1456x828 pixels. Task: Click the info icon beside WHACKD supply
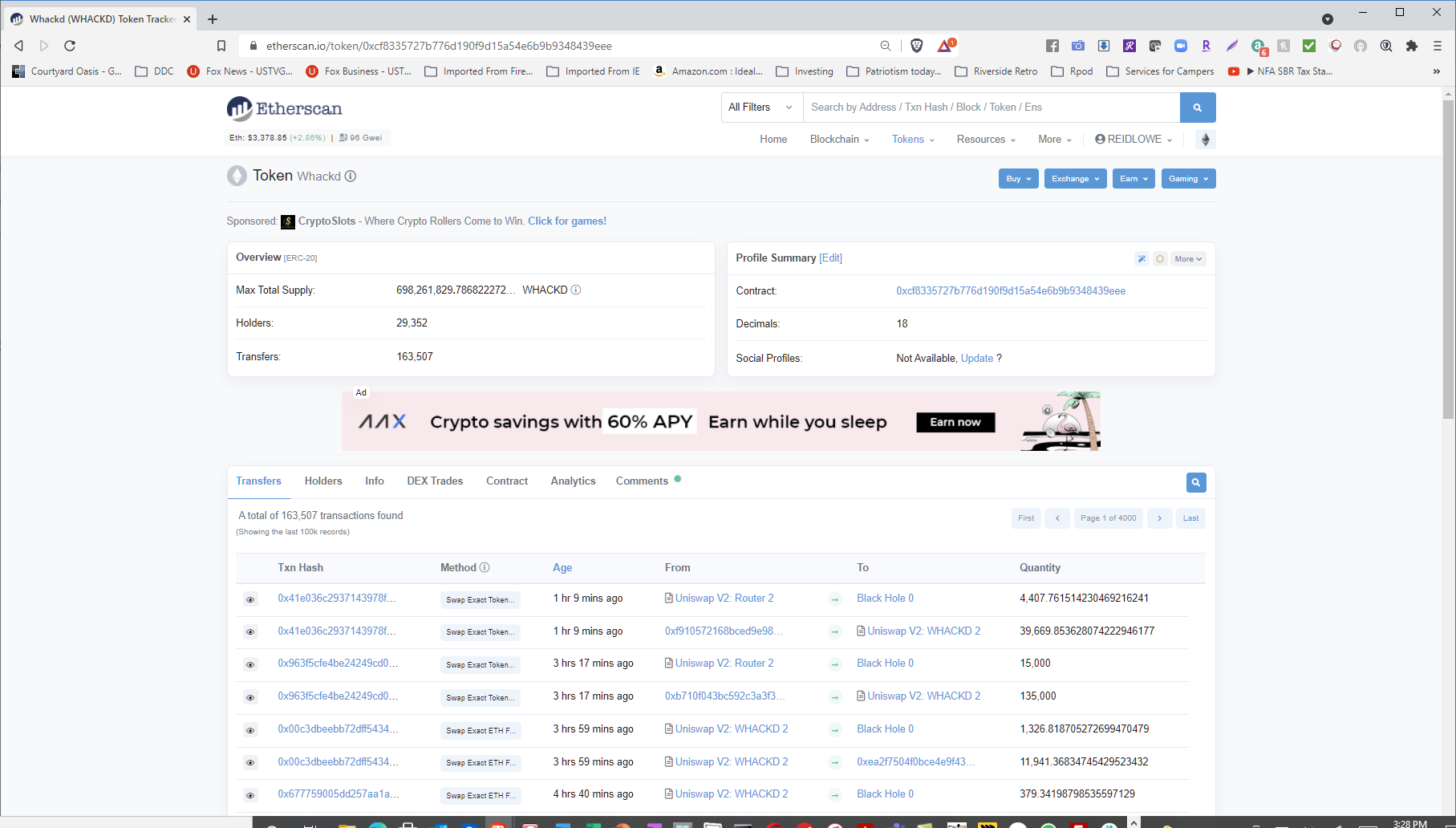(x=576, y=290)
